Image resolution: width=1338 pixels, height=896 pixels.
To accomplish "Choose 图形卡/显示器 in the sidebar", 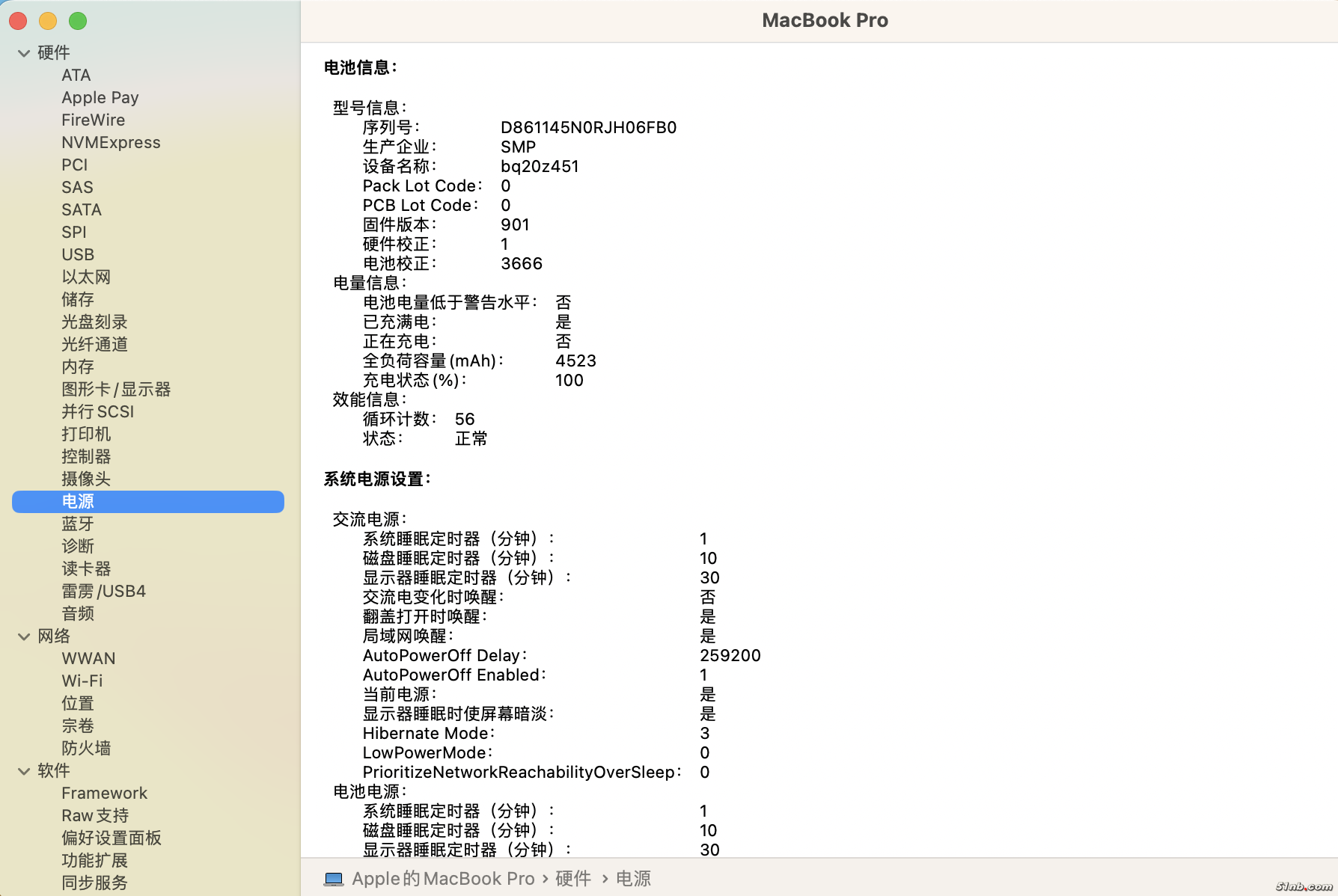I will click(x=116, y=390).
